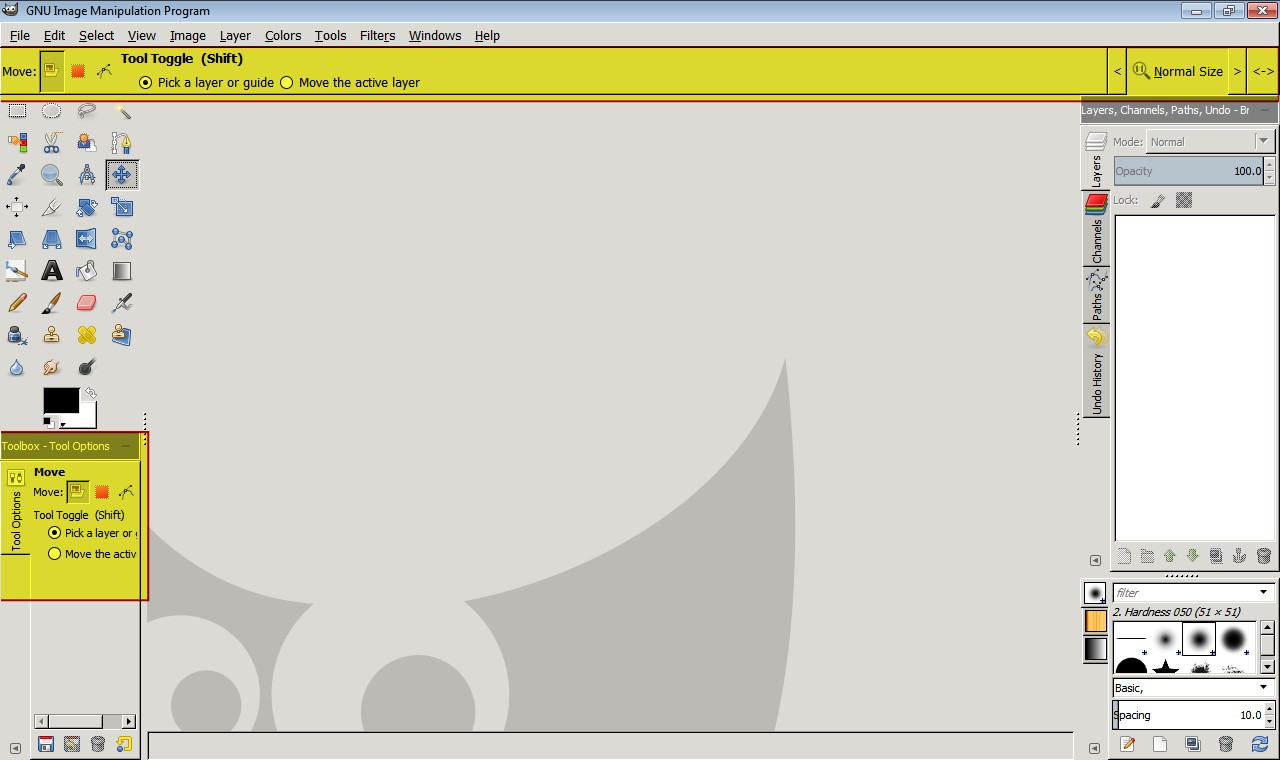Viewport: 1280px width, 760px height.
Task: Activate the Dodge/Burn tool
Action: [87, 367]
